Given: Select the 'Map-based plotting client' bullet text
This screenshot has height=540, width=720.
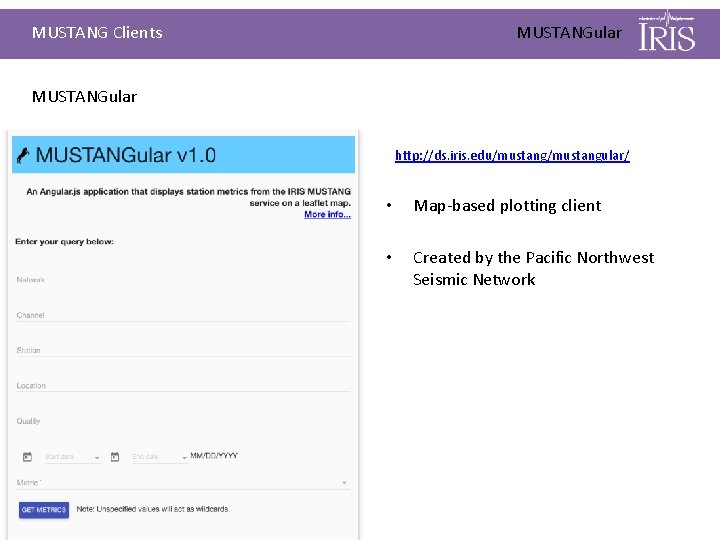Looking at the screenshot, I should coord(507,206).
